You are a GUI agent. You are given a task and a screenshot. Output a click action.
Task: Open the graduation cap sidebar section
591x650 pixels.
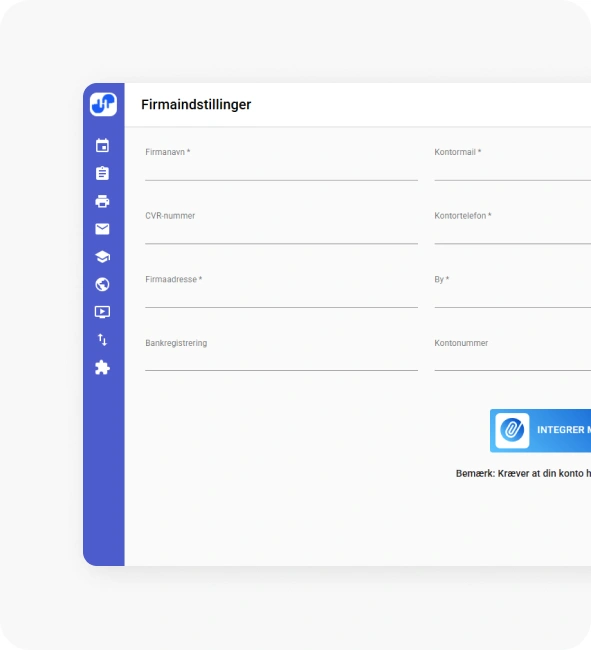102,257
